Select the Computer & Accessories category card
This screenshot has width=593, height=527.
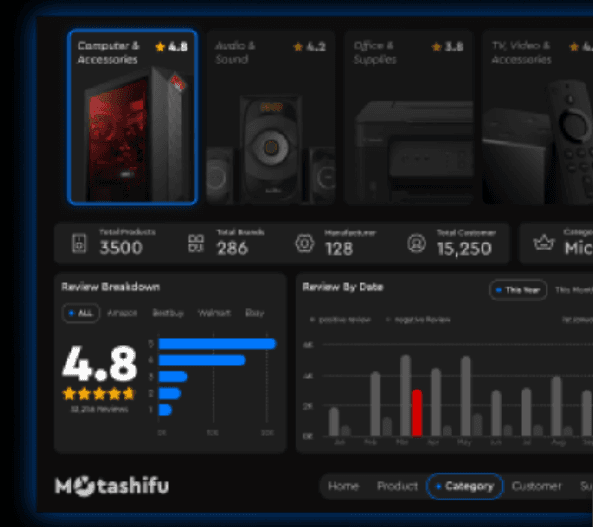tap(132, 117)
